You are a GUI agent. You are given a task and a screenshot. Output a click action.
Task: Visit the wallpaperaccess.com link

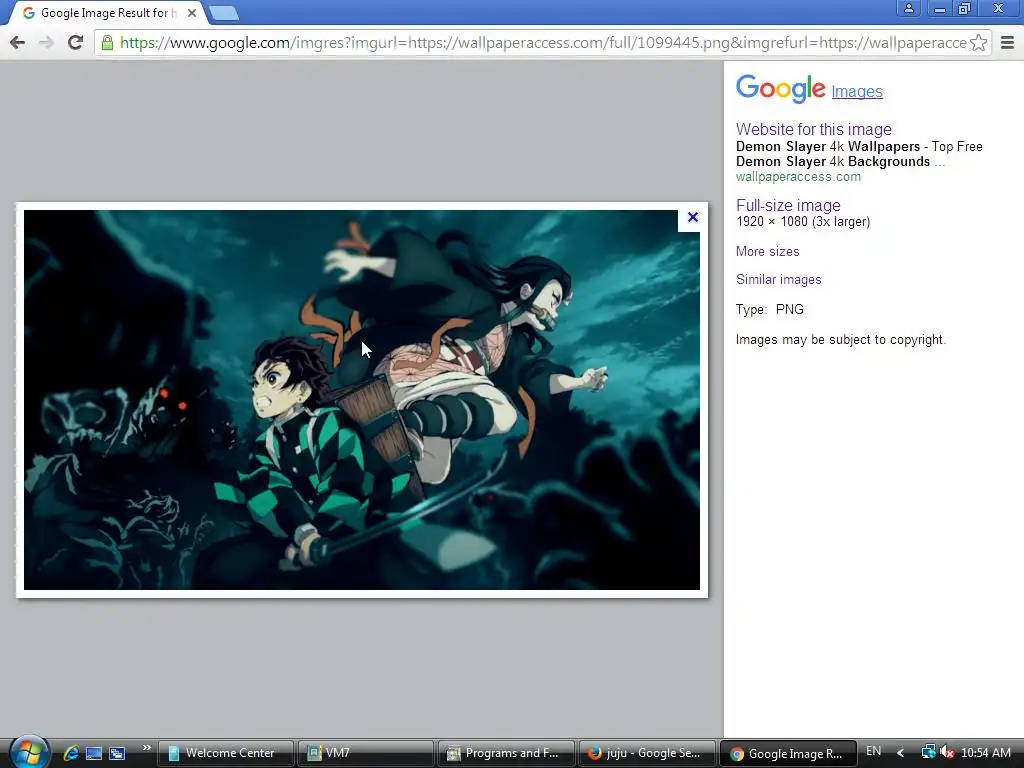coord(798,177)
